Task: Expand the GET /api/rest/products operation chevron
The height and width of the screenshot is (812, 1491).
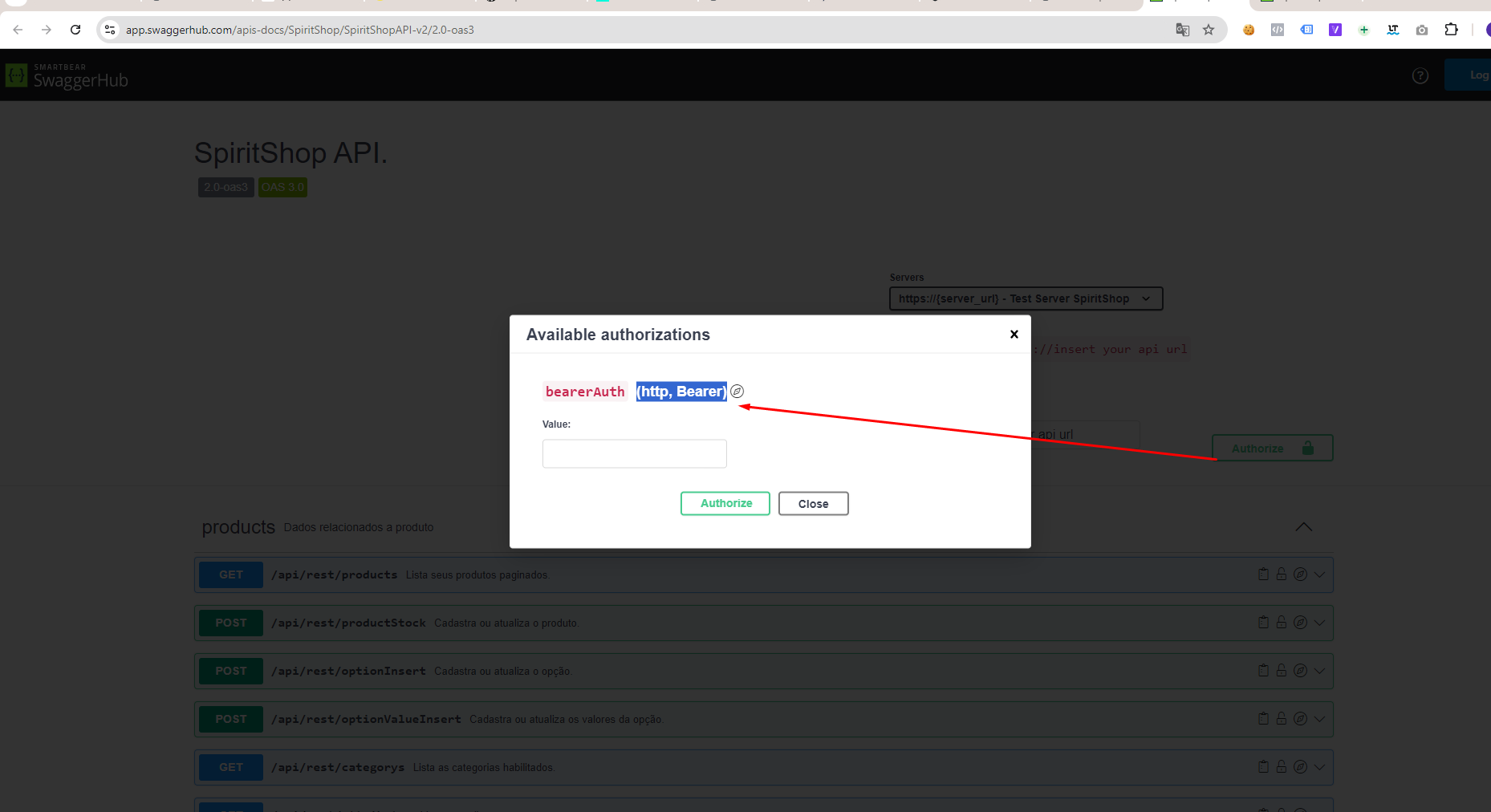Action: [1320, 574]
